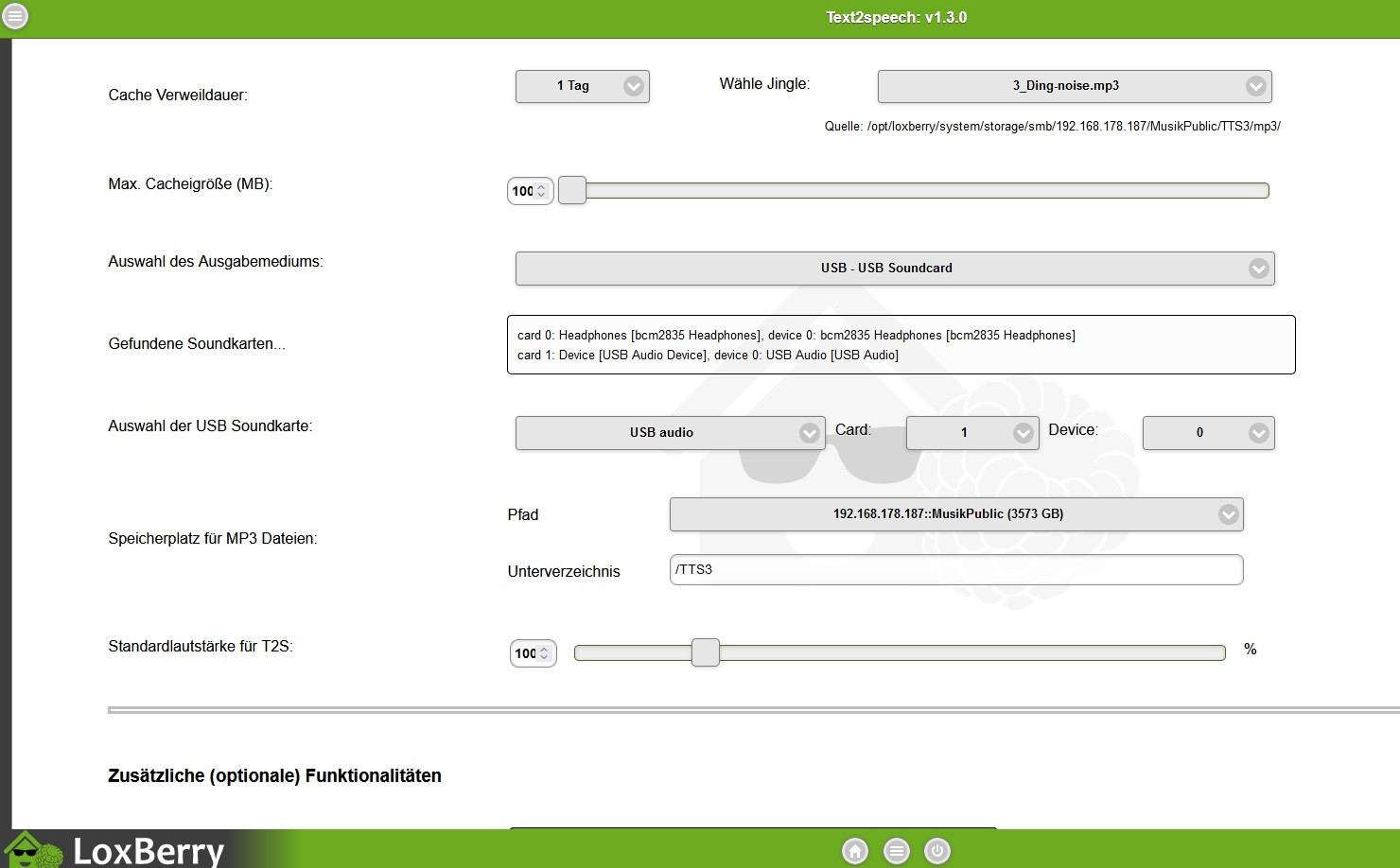The width and height of the screenshot is (1400, 868).
Task: Click the home icon in footer
Action: click(855, 851)
